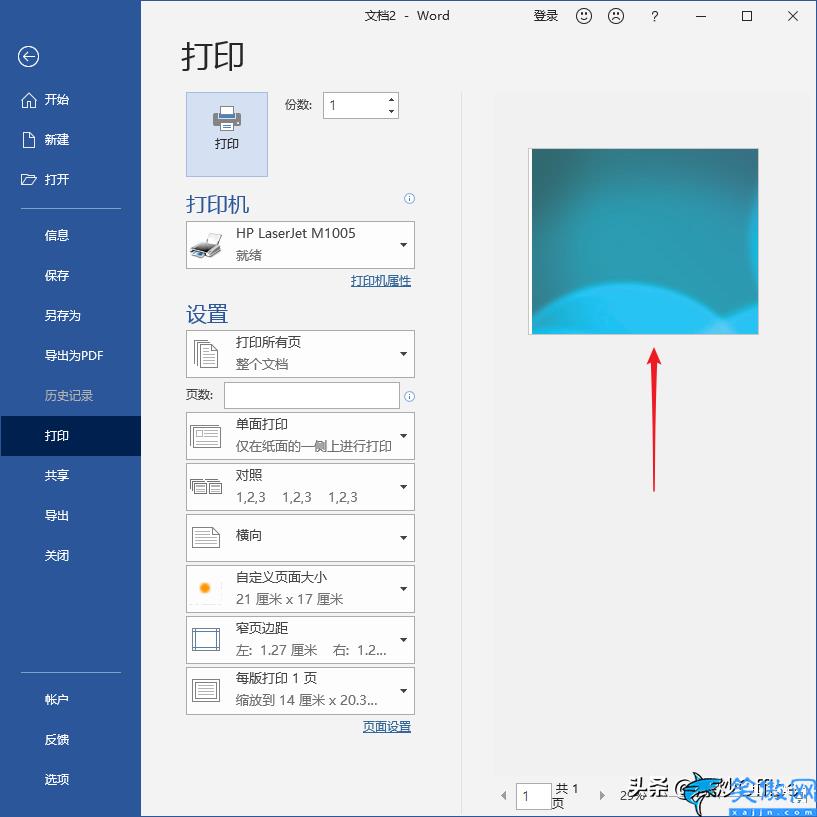Click the current page number box
Viewport: 817px width, 817px height.
533,796
